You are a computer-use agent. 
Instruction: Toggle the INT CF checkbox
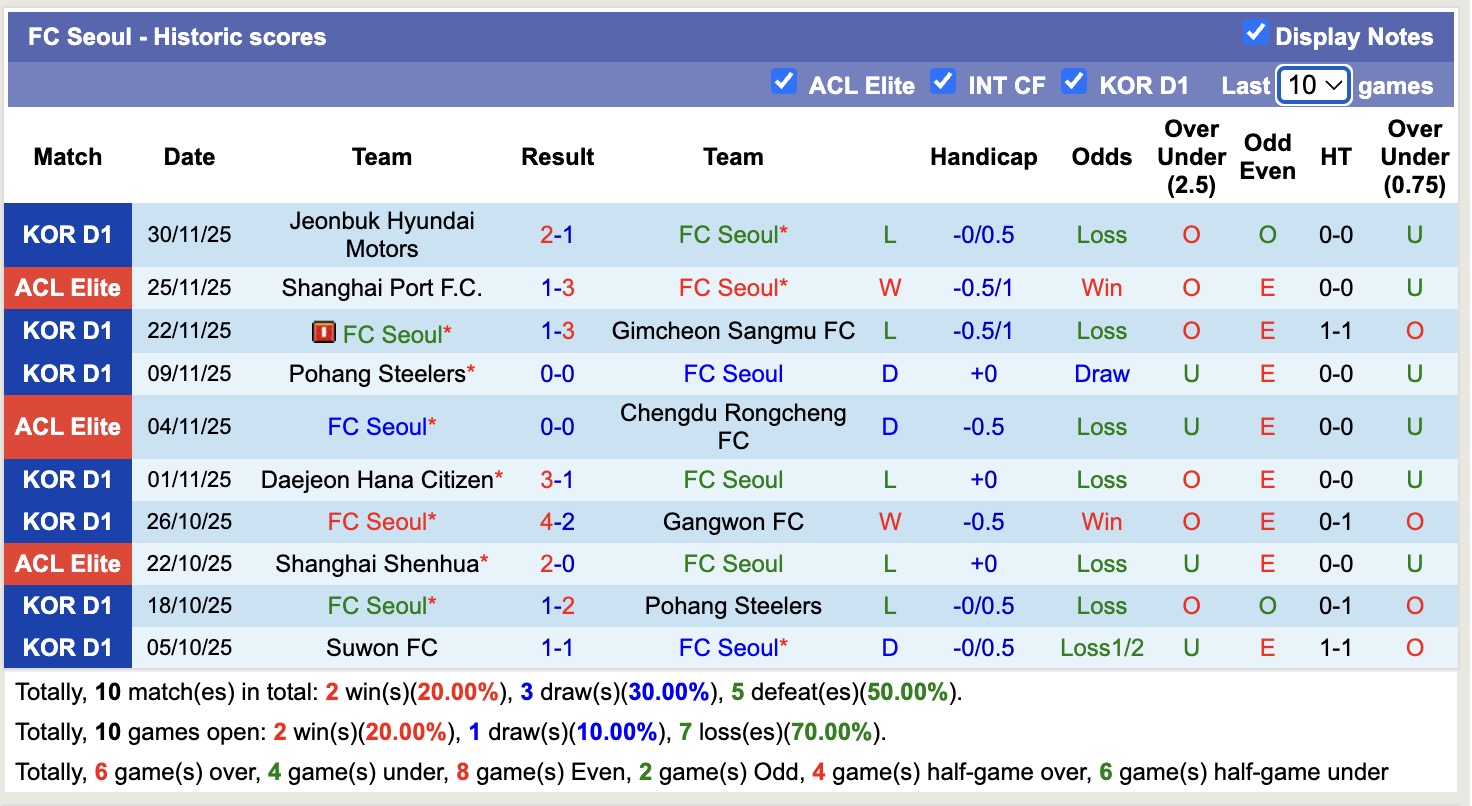tap(943, 83)
